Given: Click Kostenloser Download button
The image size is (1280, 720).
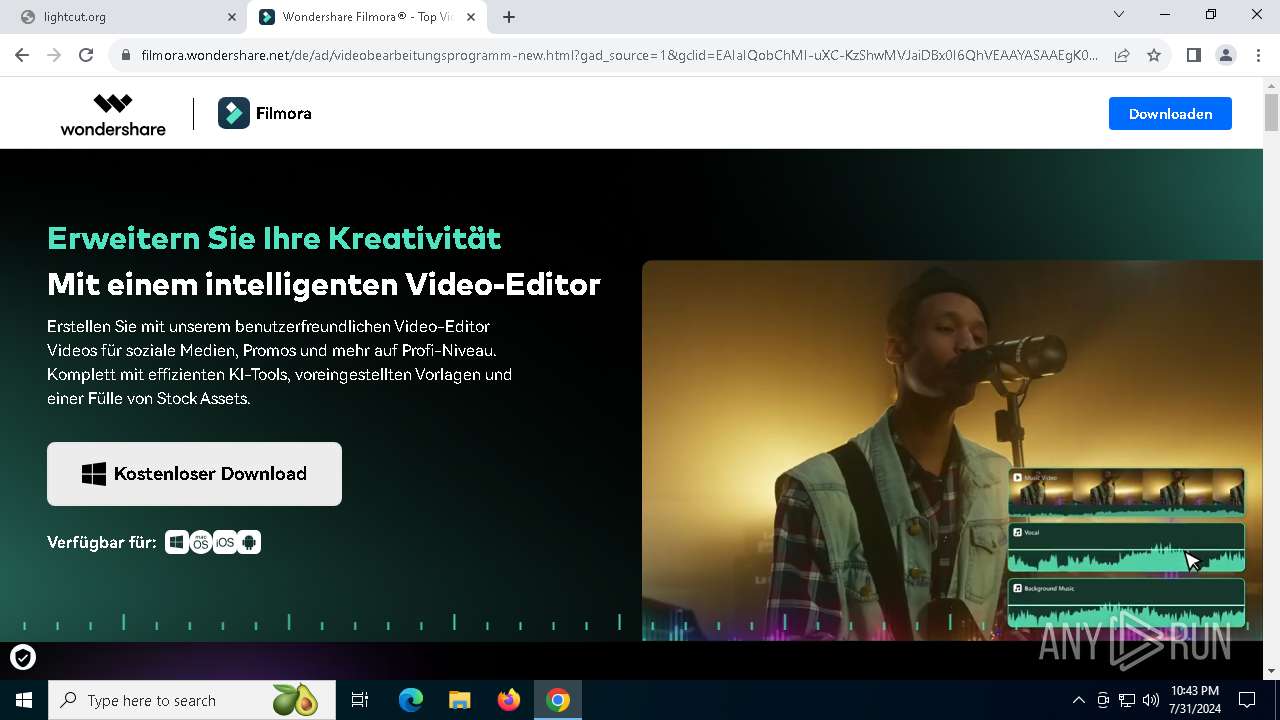Looking at the screenshot, I should click(x=194, y=474).
